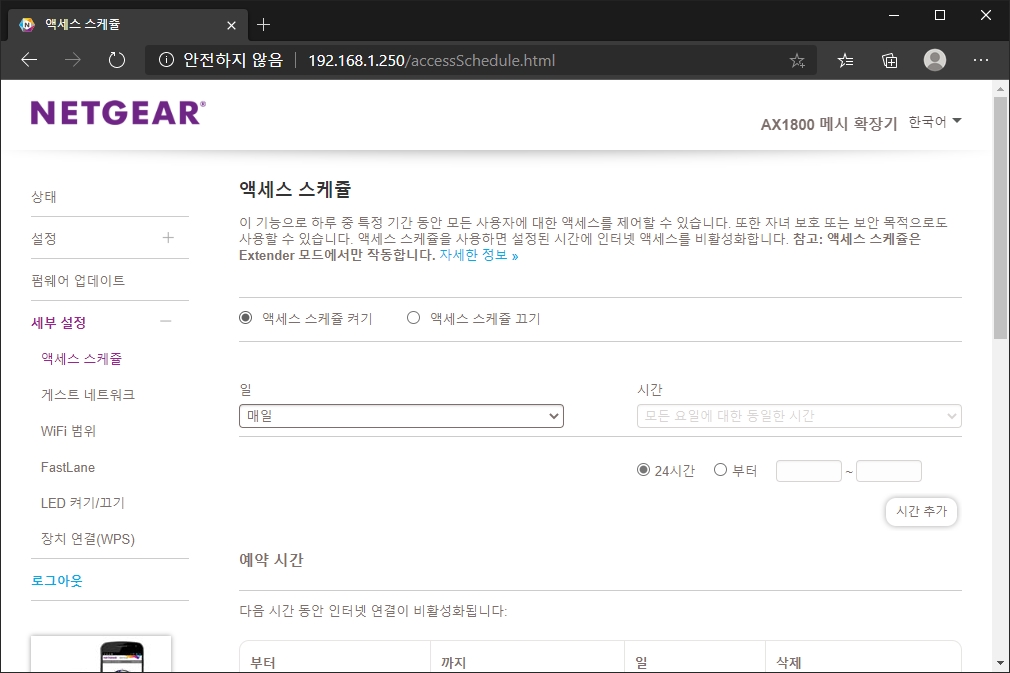Select 액세스 스케줄 켜기 radio button
1010x673 pixels.
tap(245, 318)
